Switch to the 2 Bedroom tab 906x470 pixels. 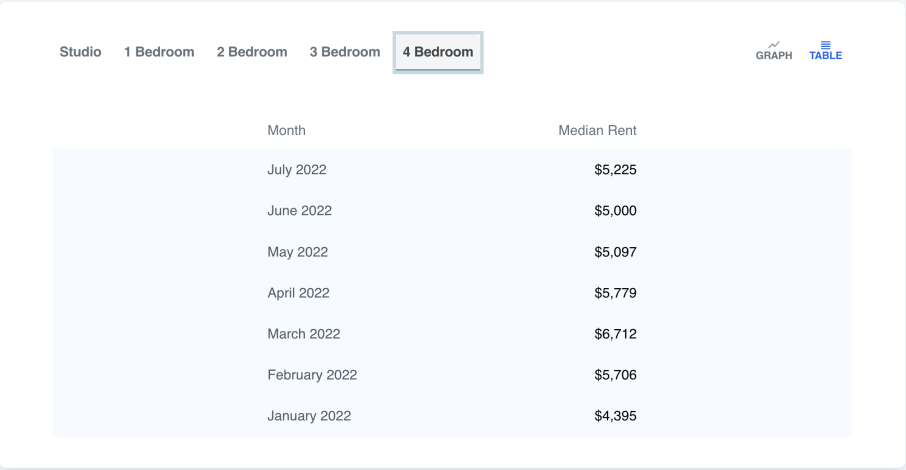pos(252,52)
